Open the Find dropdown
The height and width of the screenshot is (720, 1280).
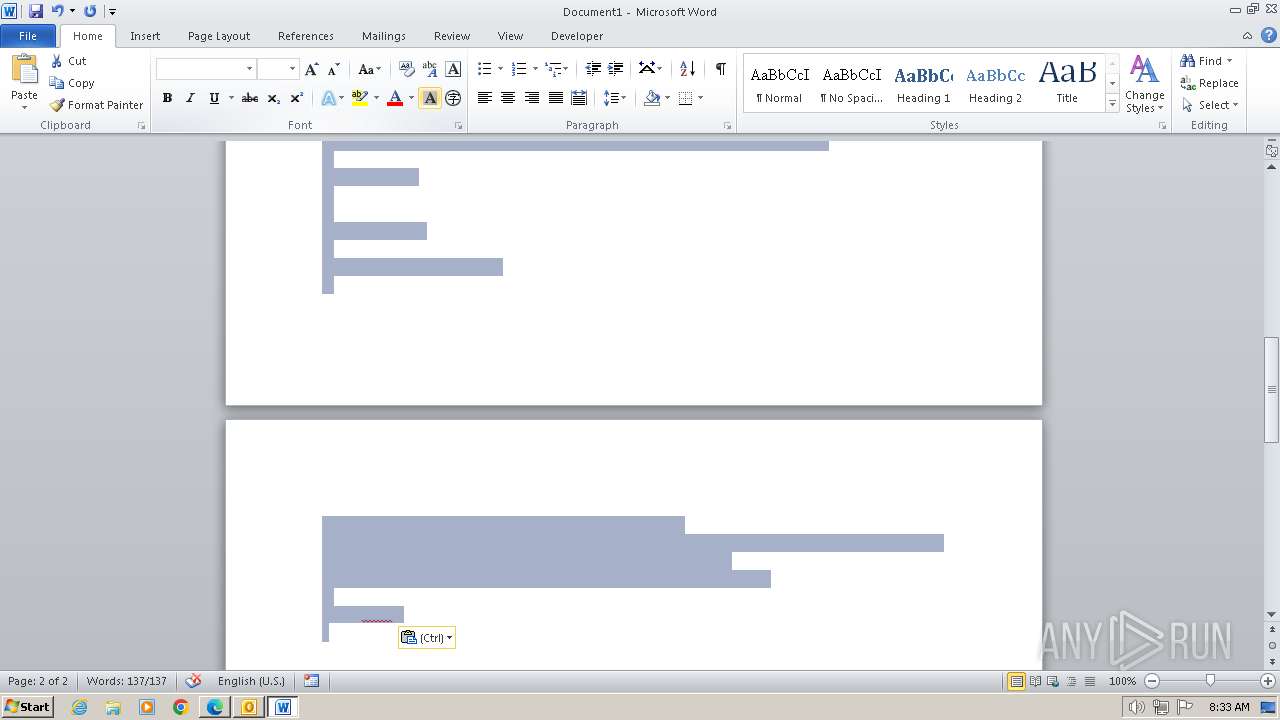point(1207,61)
